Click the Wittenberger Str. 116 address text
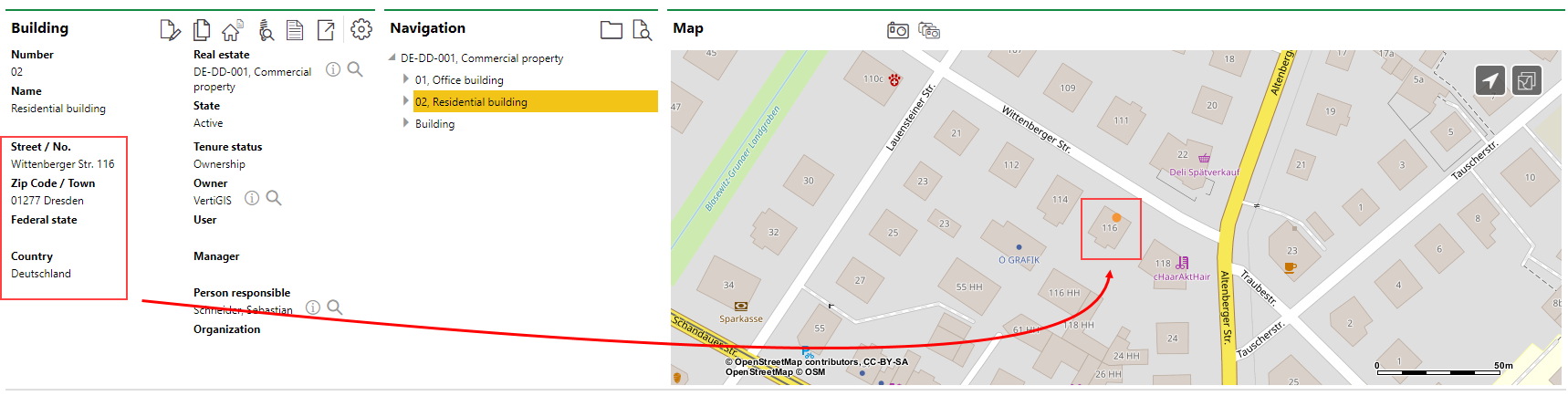Image resolution: width=1568 pixels, height=396 pixels. [x=63, y=164]
